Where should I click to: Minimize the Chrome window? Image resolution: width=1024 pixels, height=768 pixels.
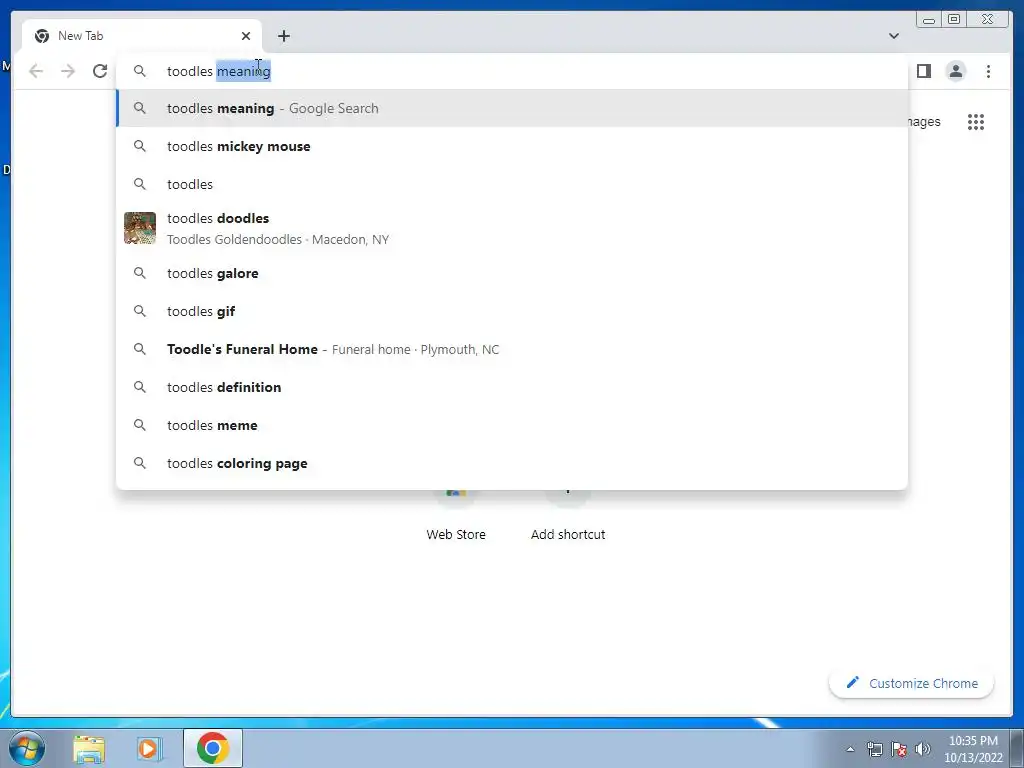click(x=929, y=20)
